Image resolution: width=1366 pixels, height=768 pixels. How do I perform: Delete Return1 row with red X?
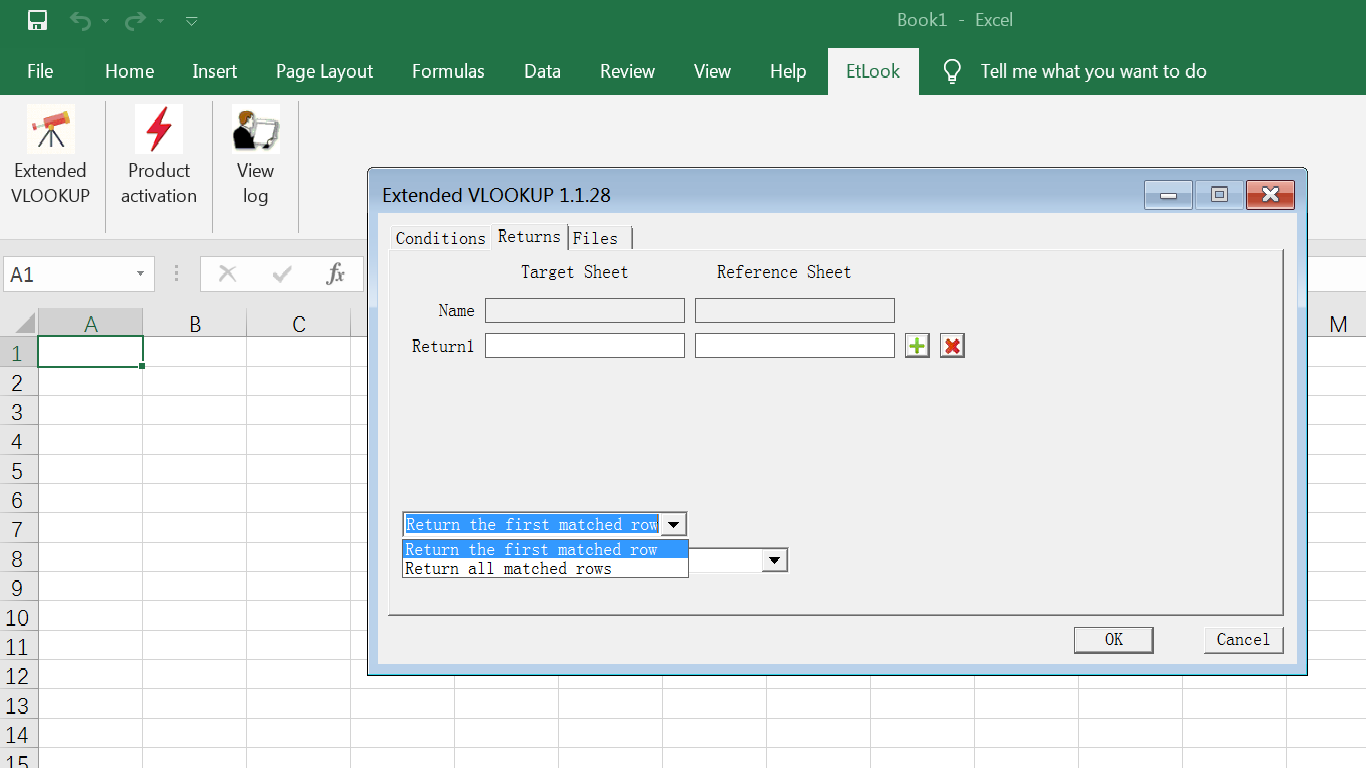point(952,346)
